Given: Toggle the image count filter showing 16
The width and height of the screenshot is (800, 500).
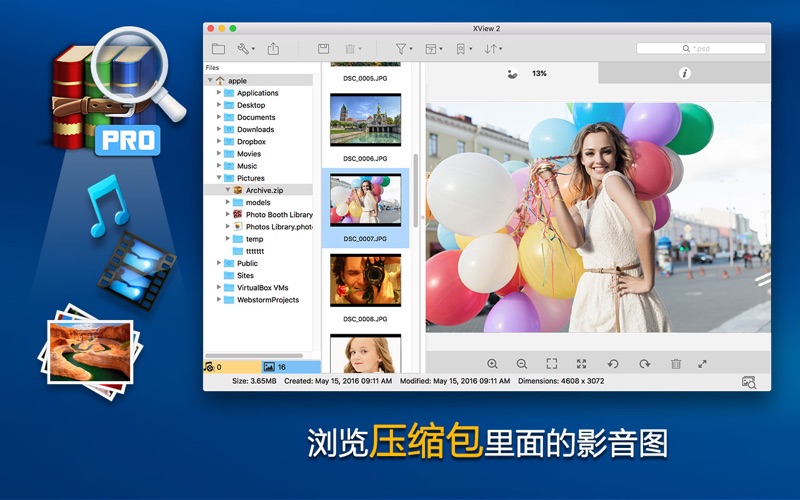Looking at the screenshot, I should pyautogui.click(x=290, y=367).
